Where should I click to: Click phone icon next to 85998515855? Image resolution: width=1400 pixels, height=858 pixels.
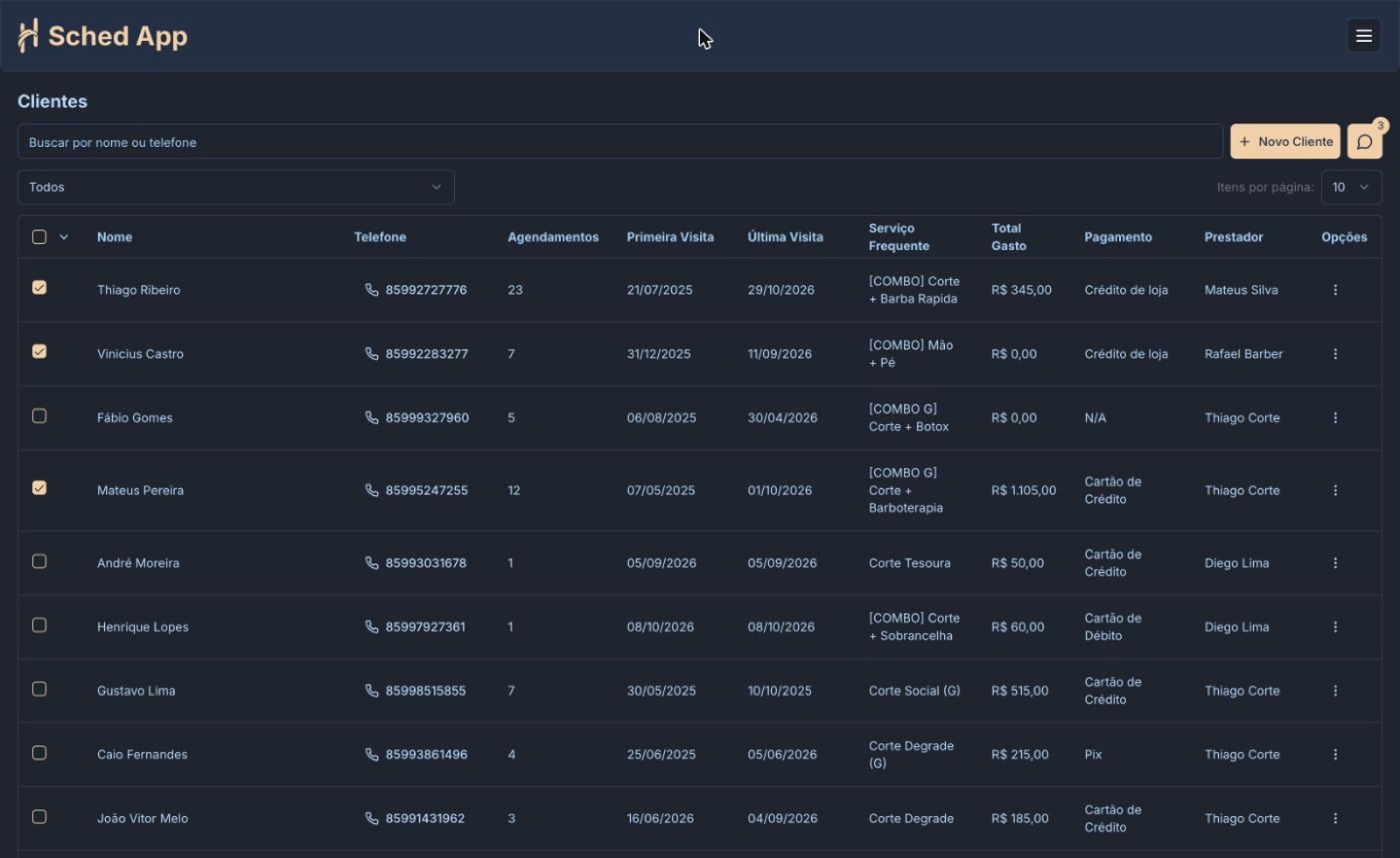tap(371, 691)
